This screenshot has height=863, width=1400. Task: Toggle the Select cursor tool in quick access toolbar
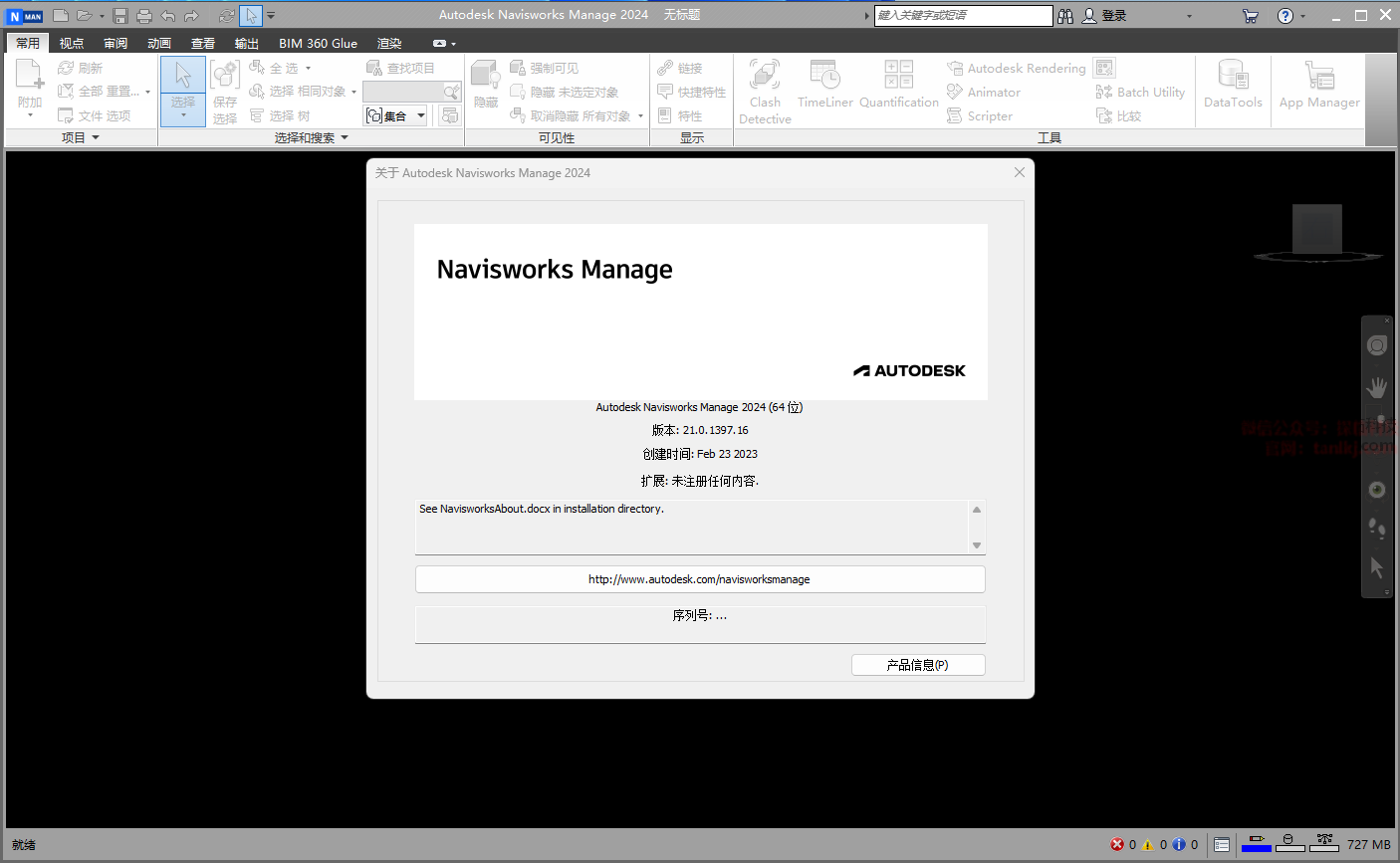tap(251, 15)
